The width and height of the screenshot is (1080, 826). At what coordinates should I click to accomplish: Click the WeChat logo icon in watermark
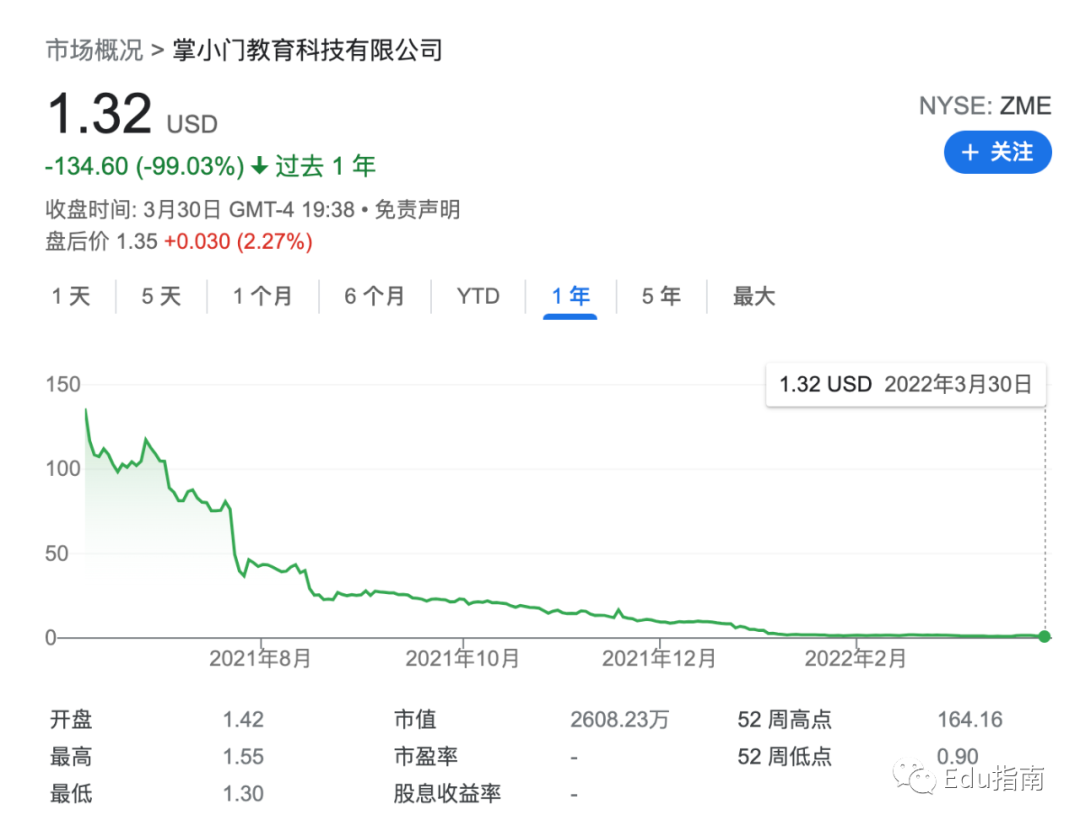tap(914, 777)
